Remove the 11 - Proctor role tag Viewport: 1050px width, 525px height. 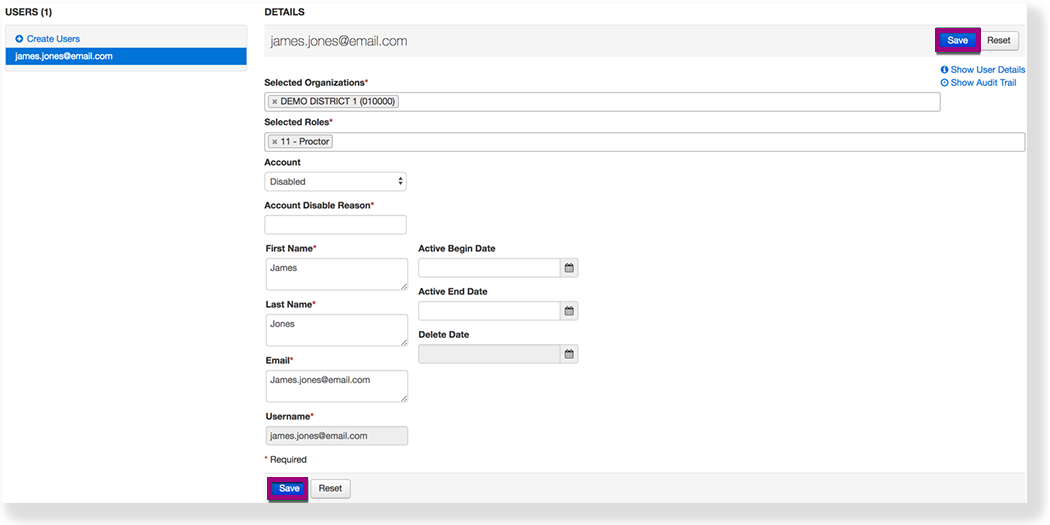[x=275, y=142]
